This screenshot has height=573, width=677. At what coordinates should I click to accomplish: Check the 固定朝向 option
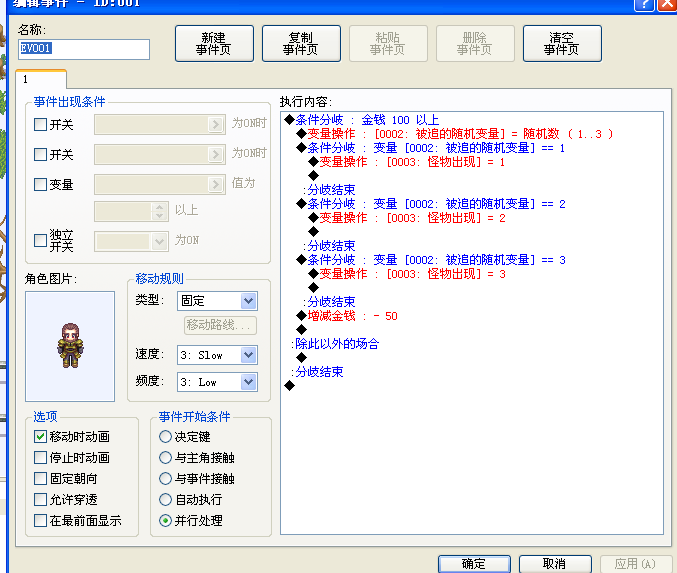pos(40,478)
